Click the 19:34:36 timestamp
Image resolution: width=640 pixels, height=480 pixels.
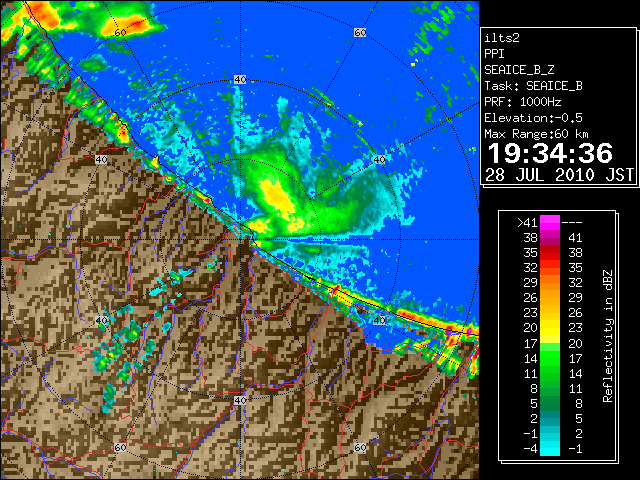click(550, 153)
